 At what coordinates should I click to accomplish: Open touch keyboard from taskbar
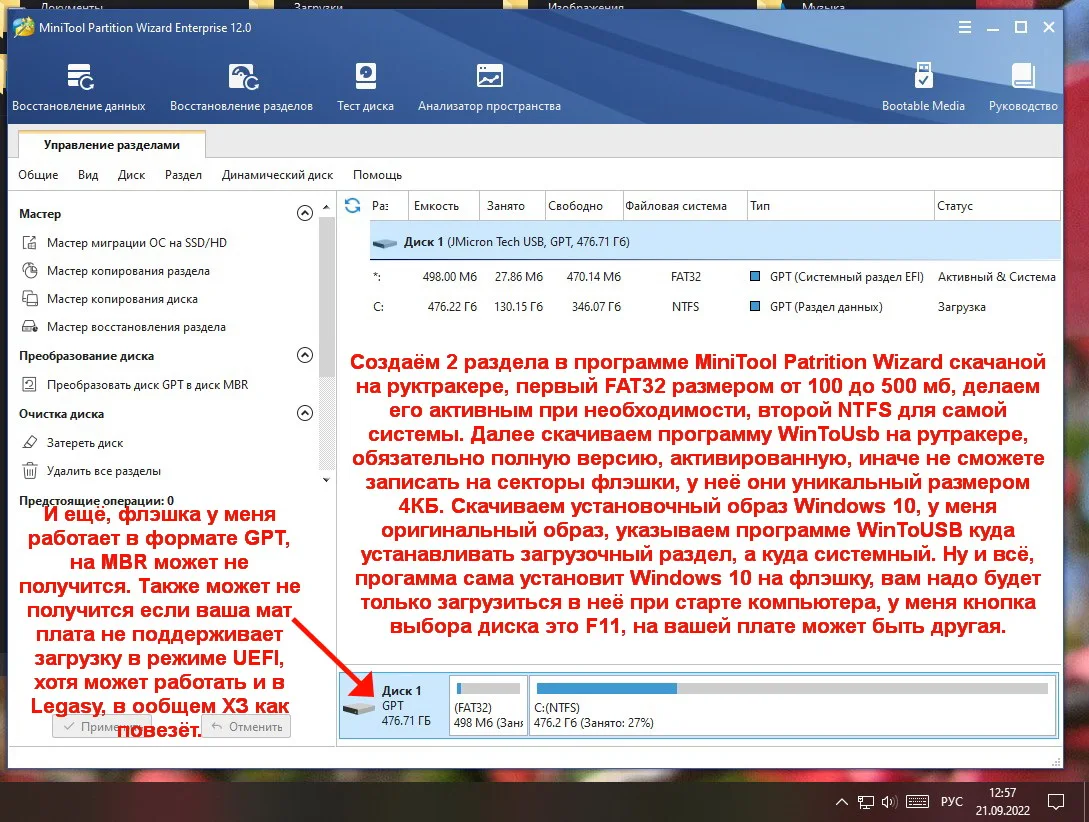[917, 802]
